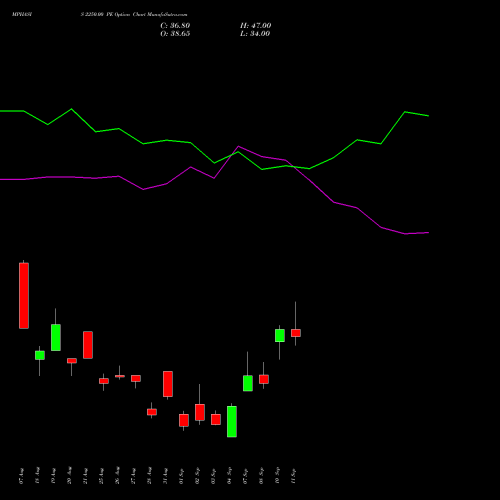Click the red candlestick above '02 Sep'

pos(200,412)
